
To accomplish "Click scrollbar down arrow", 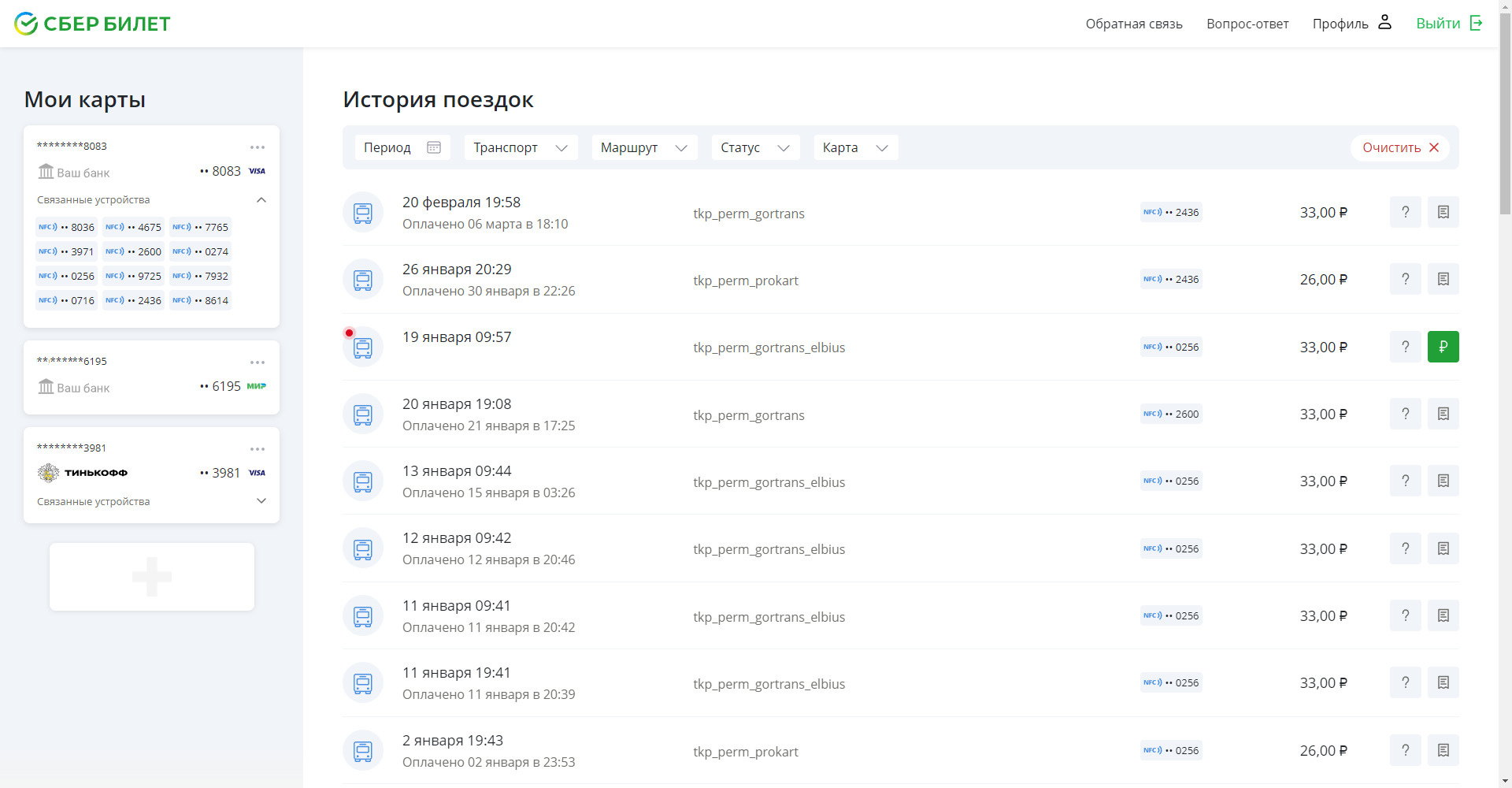I will 1505,782.
